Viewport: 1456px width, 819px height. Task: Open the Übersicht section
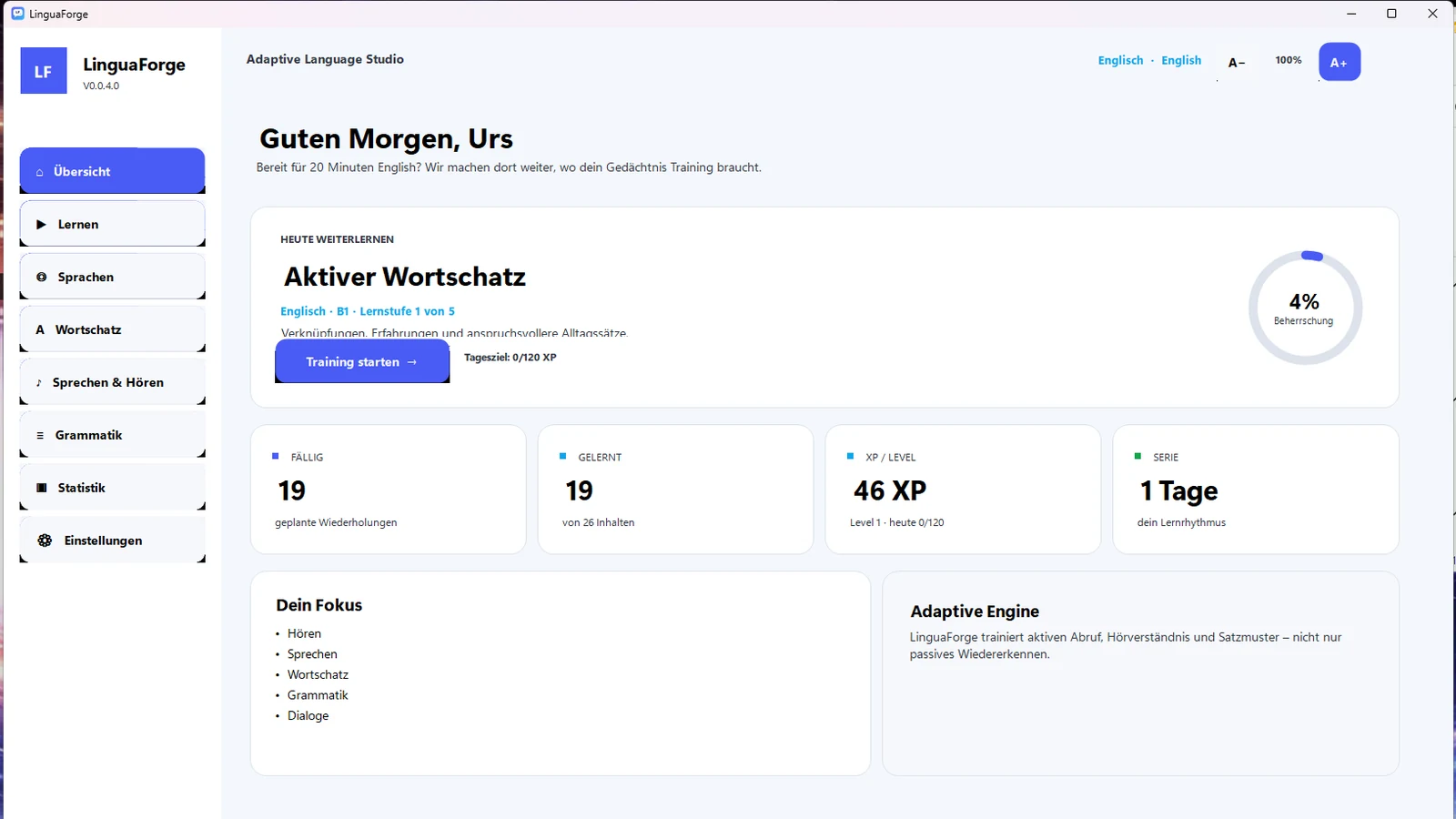(112, 171)
